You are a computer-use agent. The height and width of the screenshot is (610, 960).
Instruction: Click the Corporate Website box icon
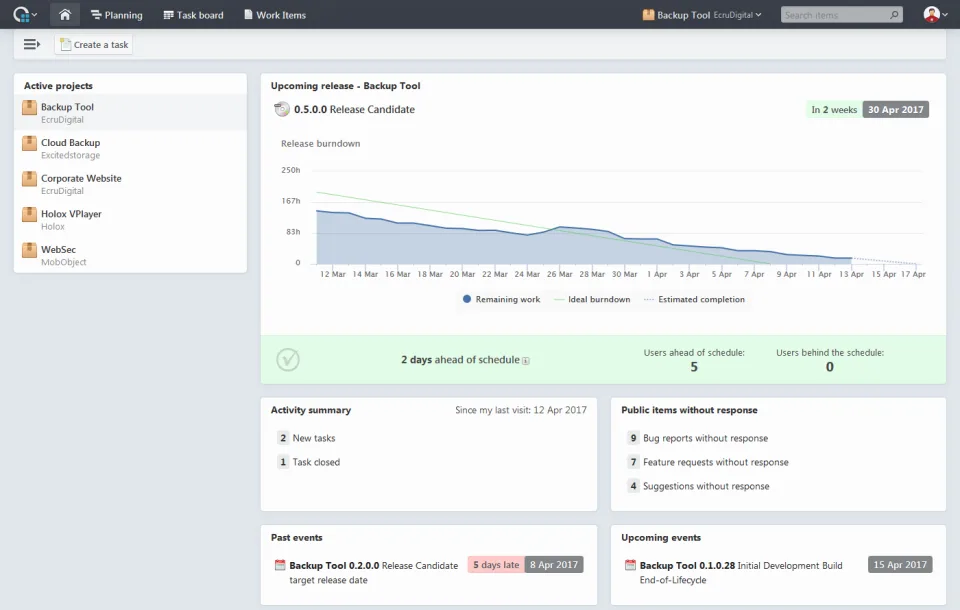(x=29, y=179)
